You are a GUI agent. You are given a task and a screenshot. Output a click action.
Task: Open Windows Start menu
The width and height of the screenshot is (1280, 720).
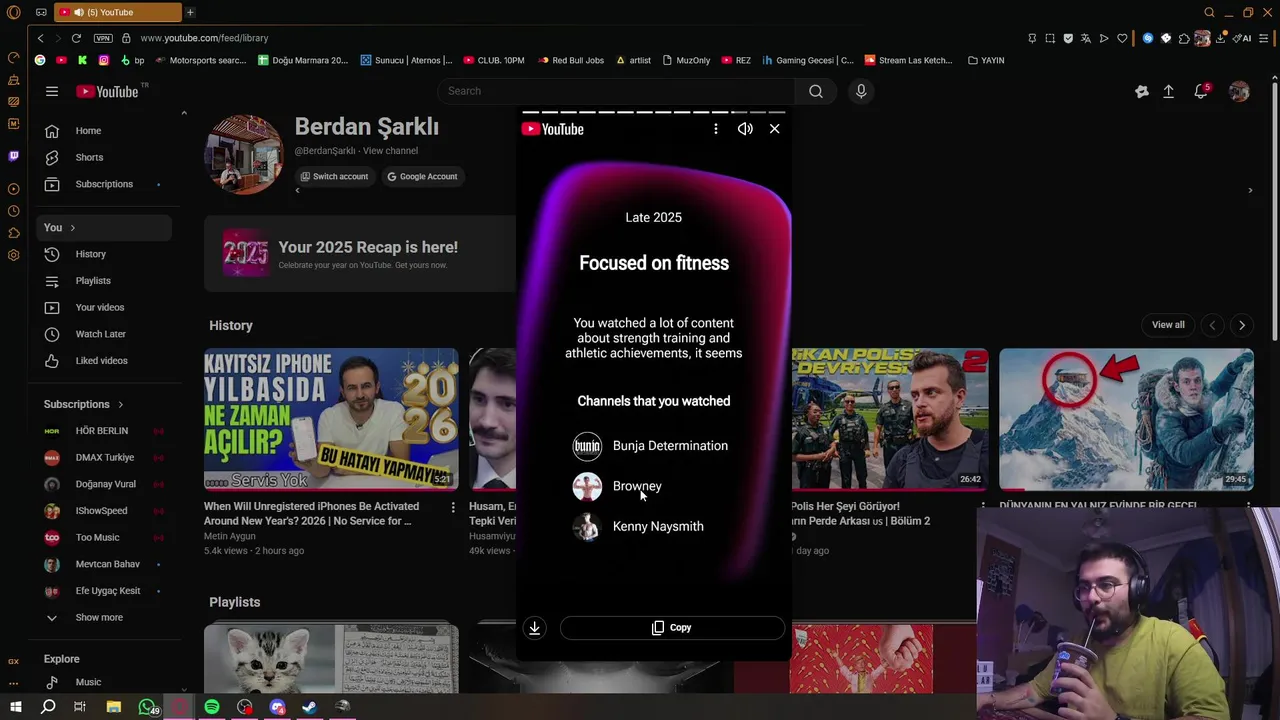pos(15,707)
